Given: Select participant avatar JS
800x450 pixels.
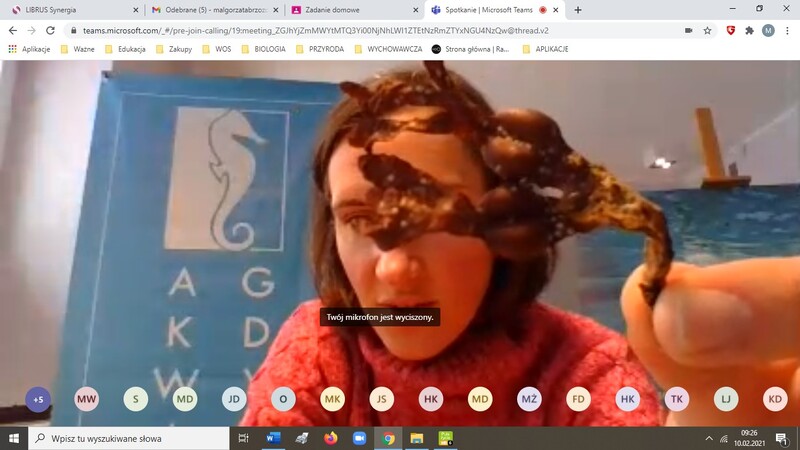Looking at the screenshot, I should point(381,399).
